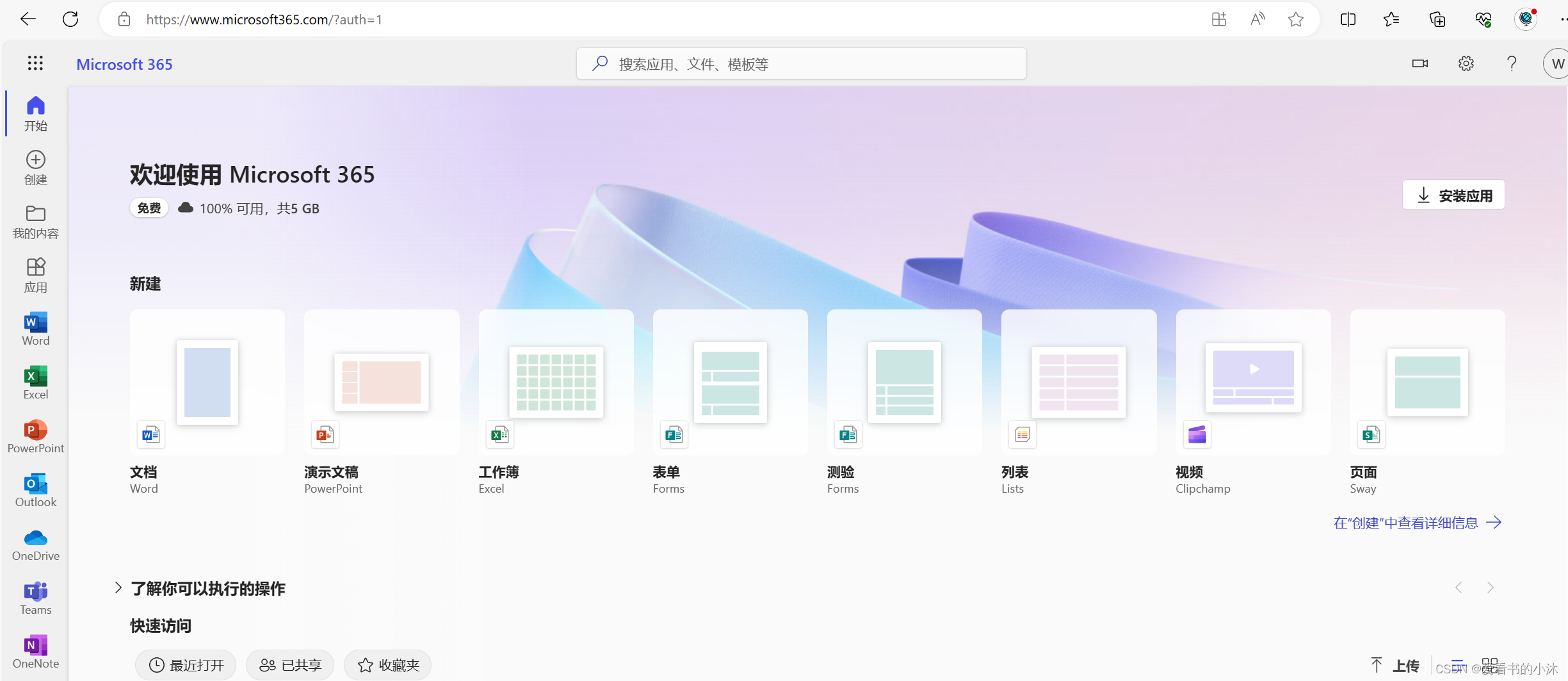Viewport: 1568px width, 681px height.
Task: Click the video camera meeting icon
Action: coord(1420,63)
